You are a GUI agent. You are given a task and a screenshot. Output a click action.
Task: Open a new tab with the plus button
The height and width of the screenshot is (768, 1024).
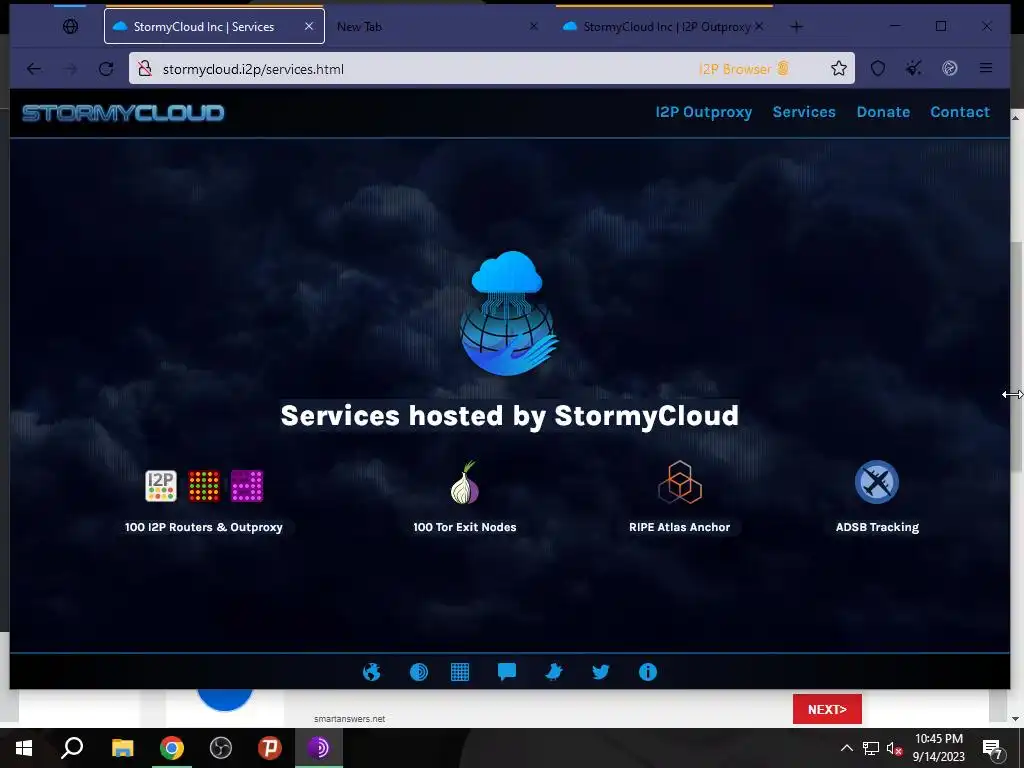pyautogui.click(x=797, y=27)
